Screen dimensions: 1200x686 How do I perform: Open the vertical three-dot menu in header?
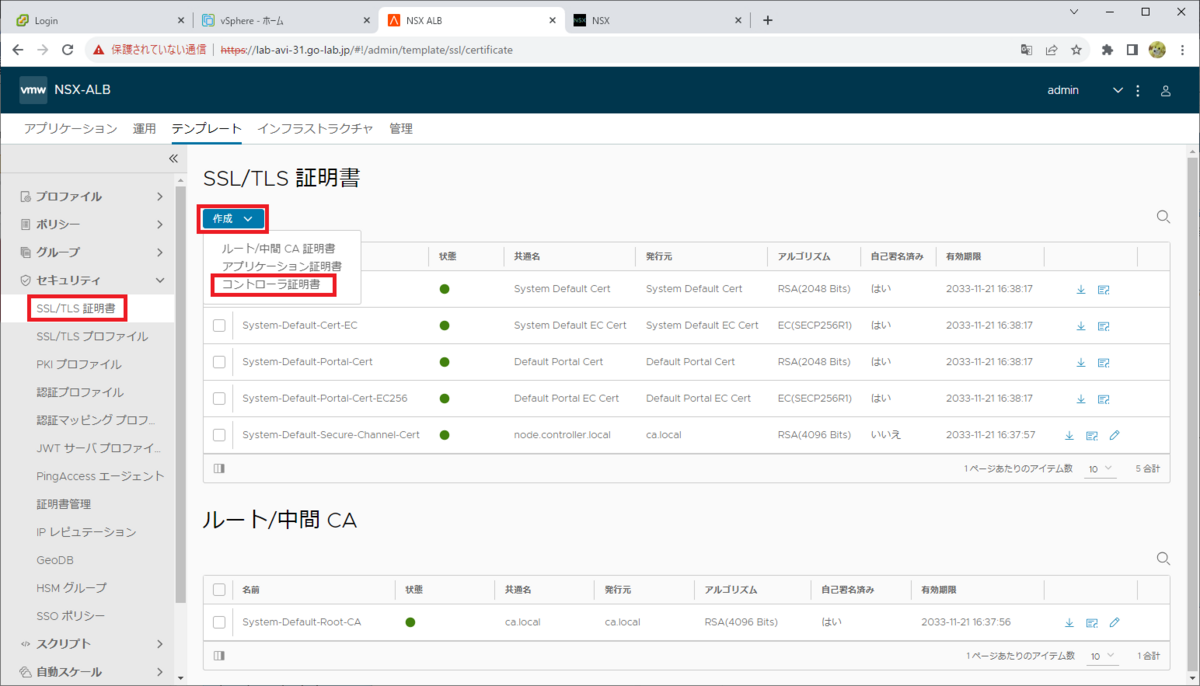pyautogui.click(x=1137, y=91)
